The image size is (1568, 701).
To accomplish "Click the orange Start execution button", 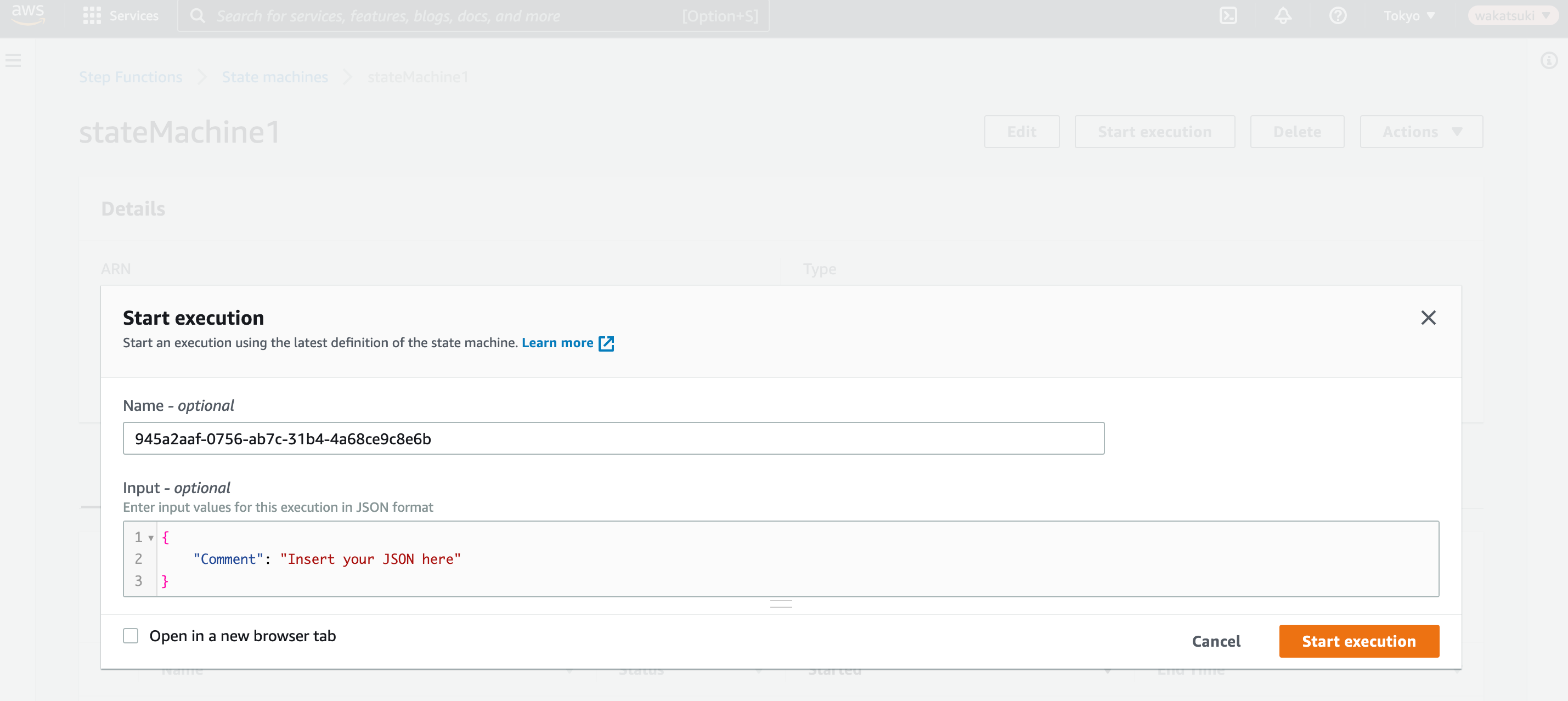I will pyautogui.click(x=1358, y=641).
